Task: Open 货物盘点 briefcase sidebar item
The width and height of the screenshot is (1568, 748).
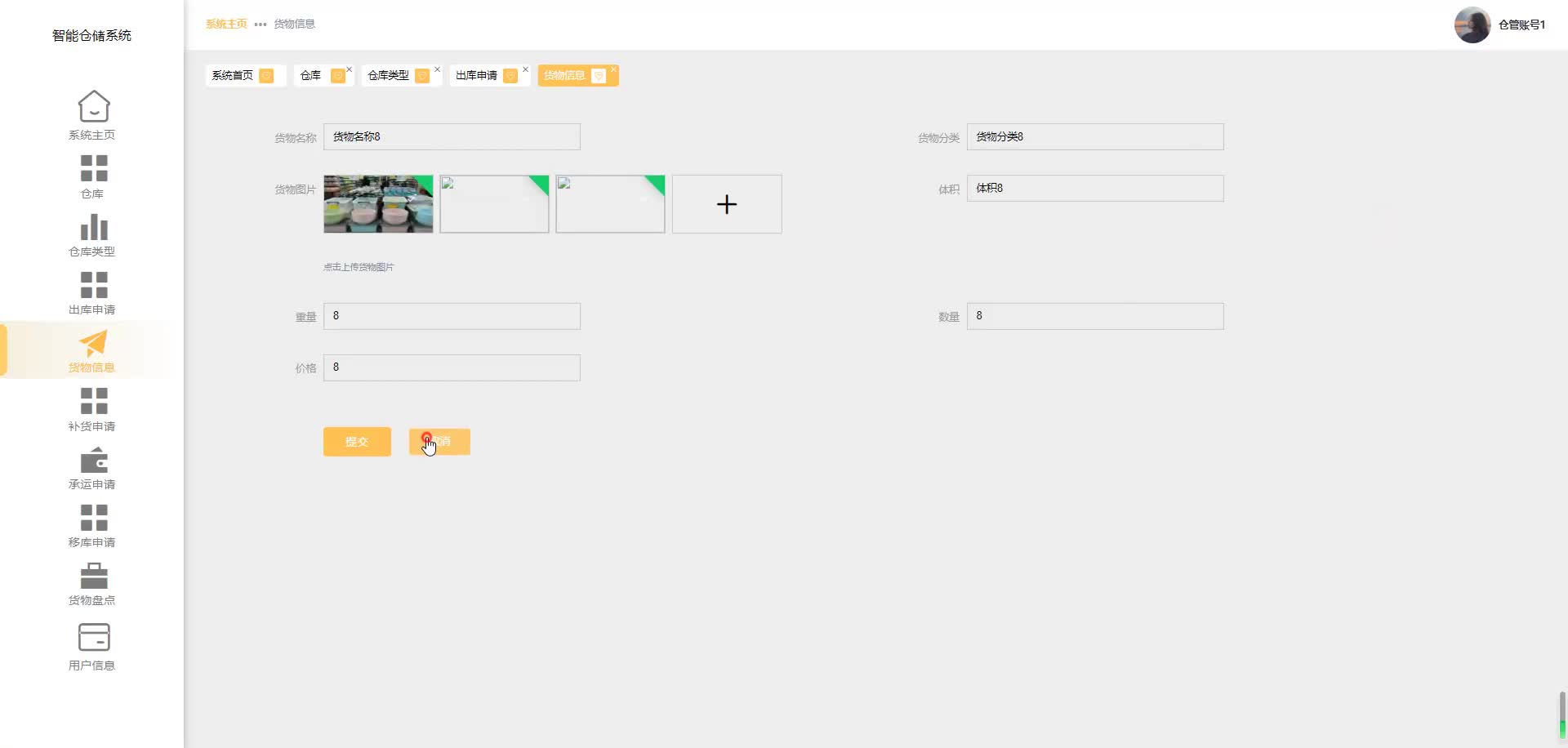Action: pos(92,583)
